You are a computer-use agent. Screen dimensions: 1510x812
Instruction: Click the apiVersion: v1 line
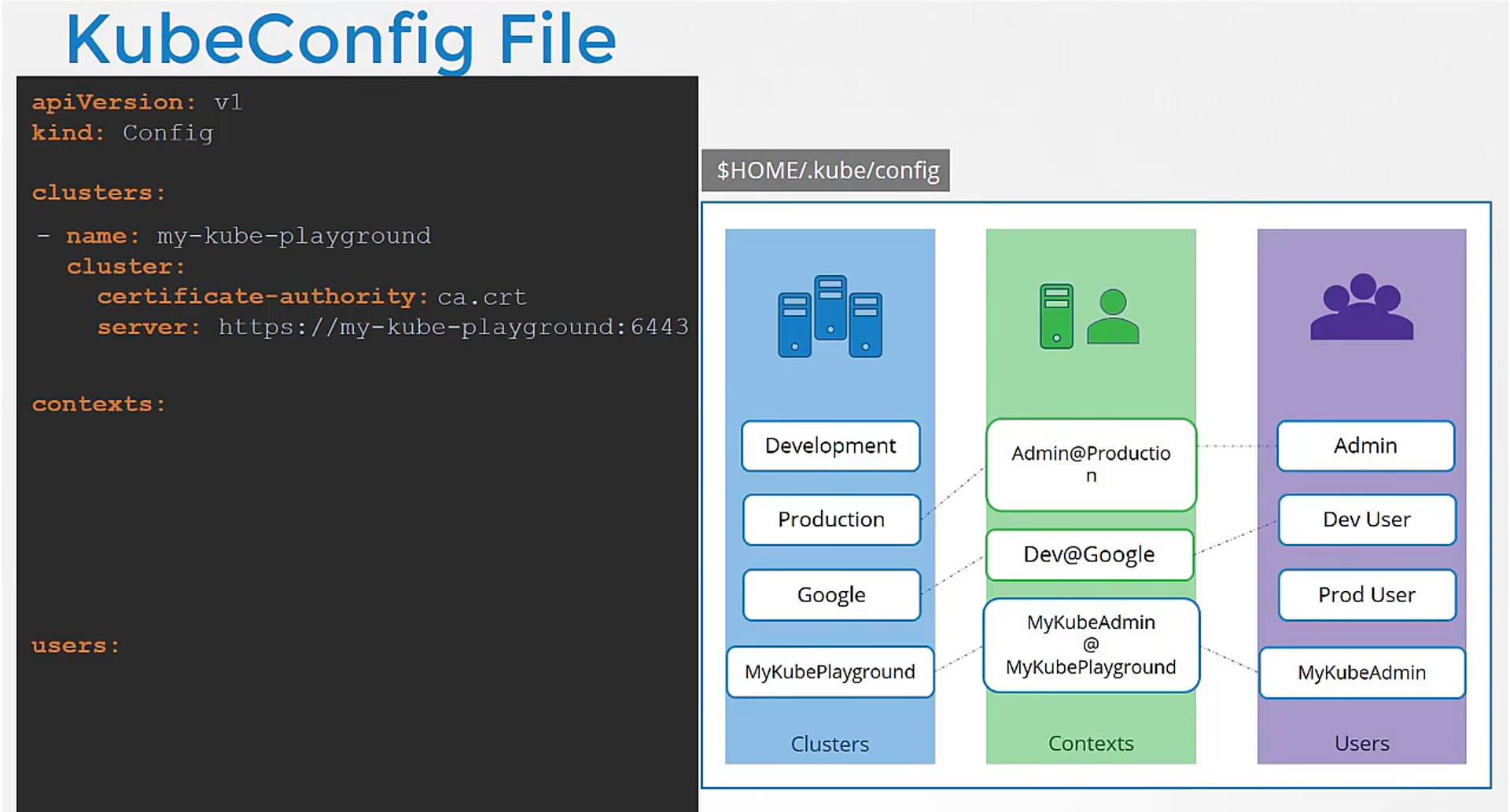click(137, 102)
